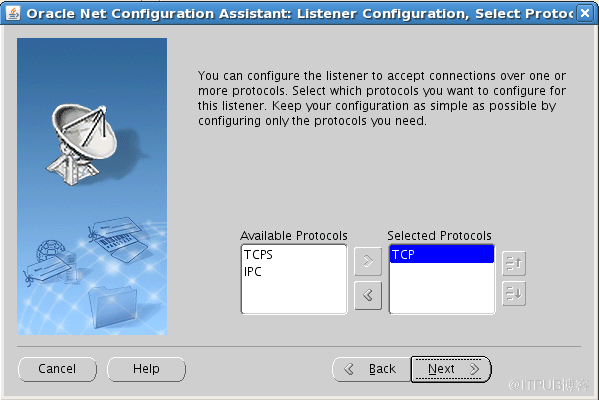Select TCP in Selected Protocols
The width and height of the screenshot is (599, 400).
(442, 254)
